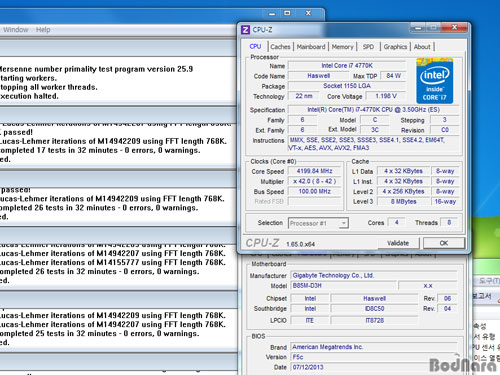This screenshot has width=500, height=375.
Task: Click the empty Rated FSB field
Action: (315, 201)
